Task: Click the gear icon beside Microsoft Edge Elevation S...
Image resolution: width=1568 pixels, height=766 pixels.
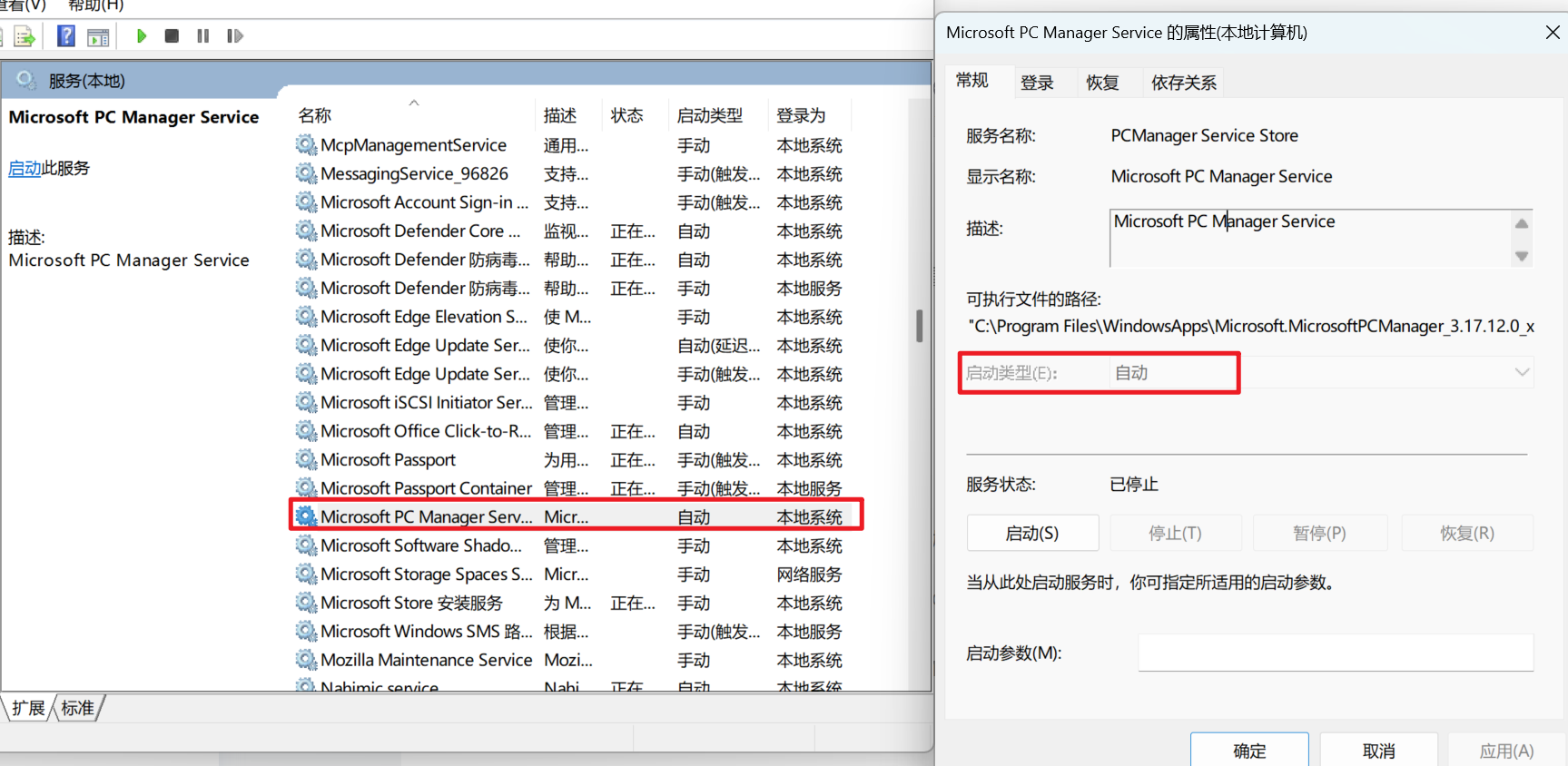Action: pyautogui.click(x=306, y=317)
